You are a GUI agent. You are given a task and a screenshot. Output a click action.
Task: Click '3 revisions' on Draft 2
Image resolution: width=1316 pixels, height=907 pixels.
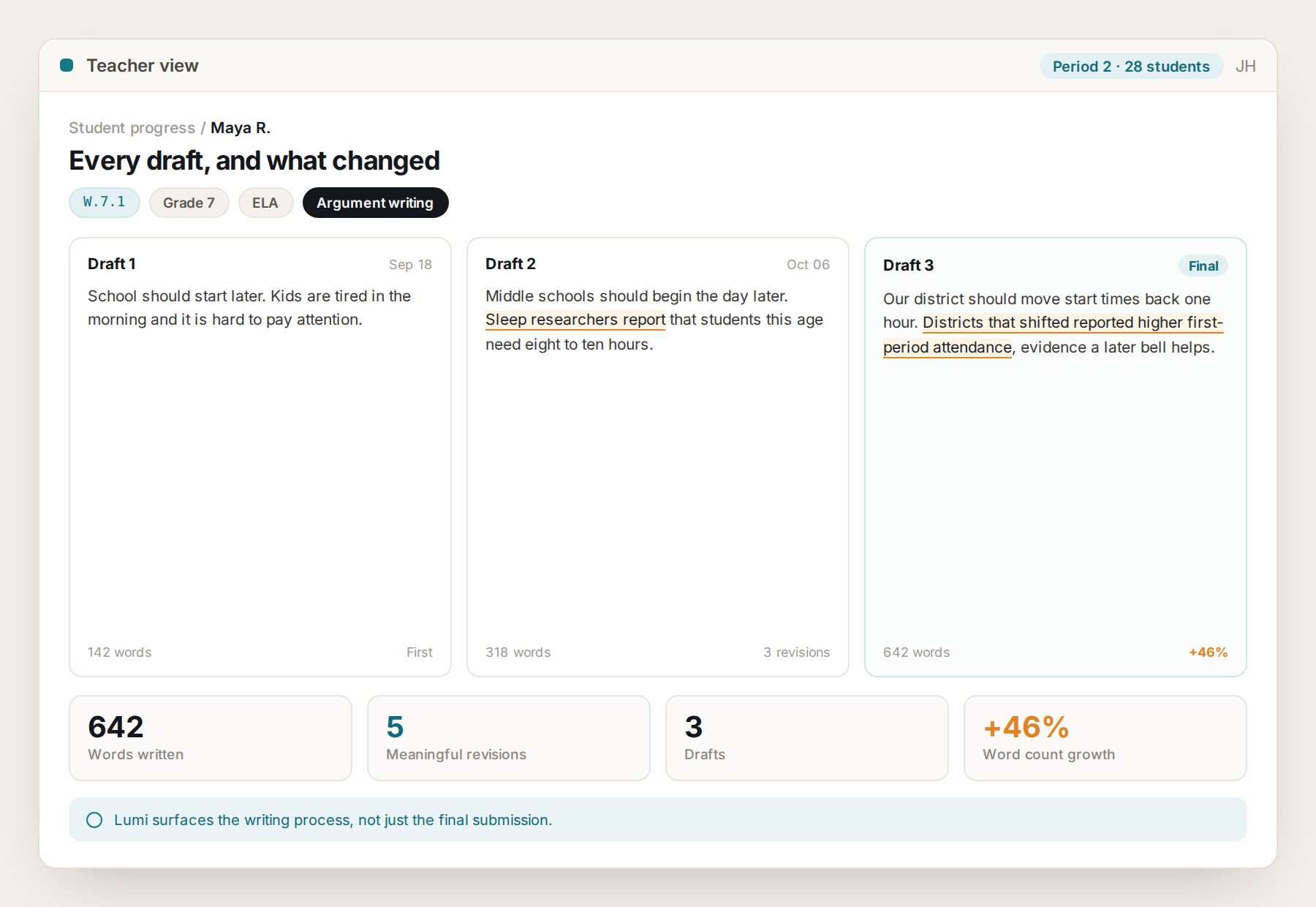pos(797,652)
